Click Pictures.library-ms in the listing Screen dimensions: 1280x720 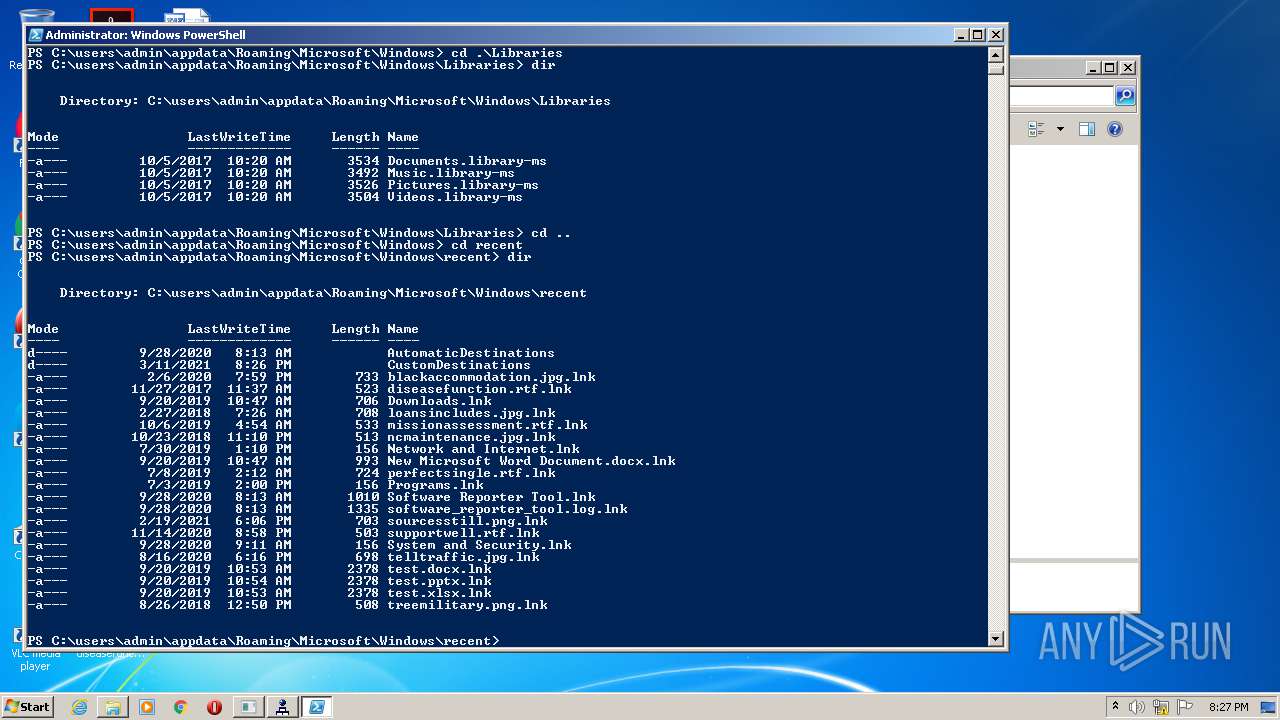(463, 185)
